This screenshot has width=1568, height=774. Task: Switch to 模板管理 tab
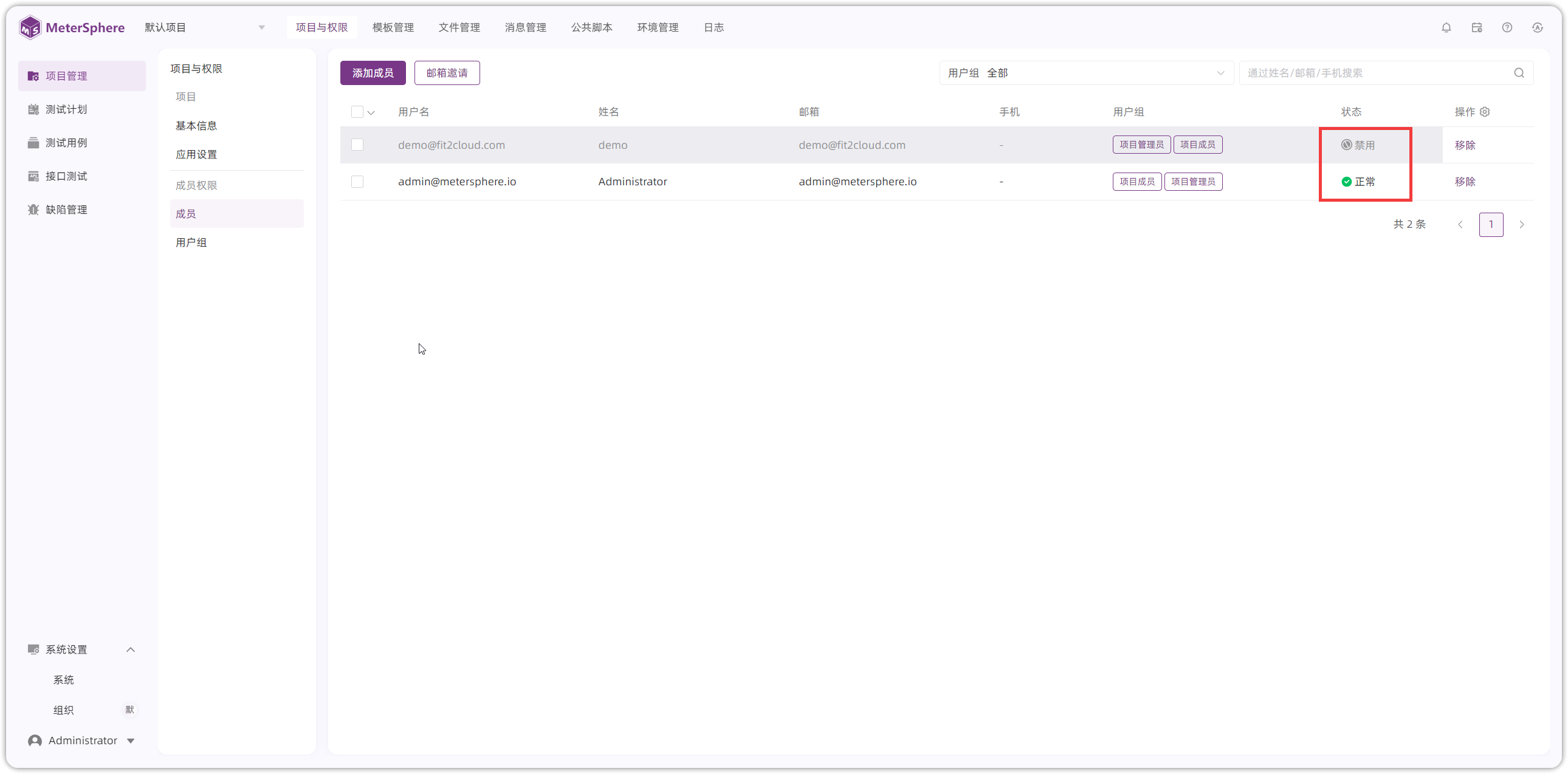(393, 27)
